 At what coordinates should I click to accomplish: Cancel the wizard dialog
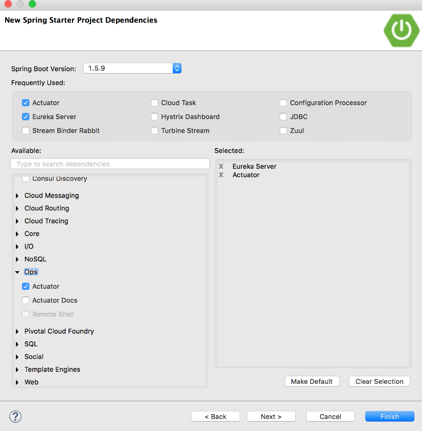(330, 416)
